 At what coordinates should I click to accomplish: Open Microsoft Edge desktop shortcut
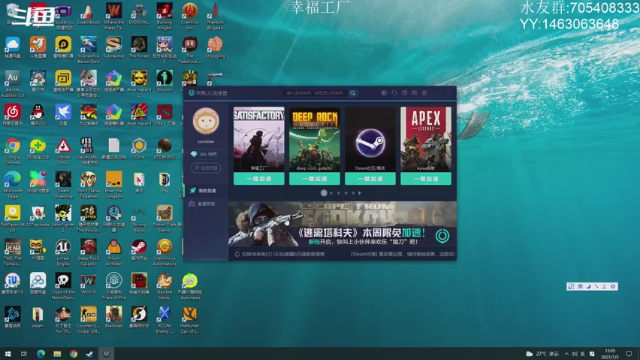(13, 184)
